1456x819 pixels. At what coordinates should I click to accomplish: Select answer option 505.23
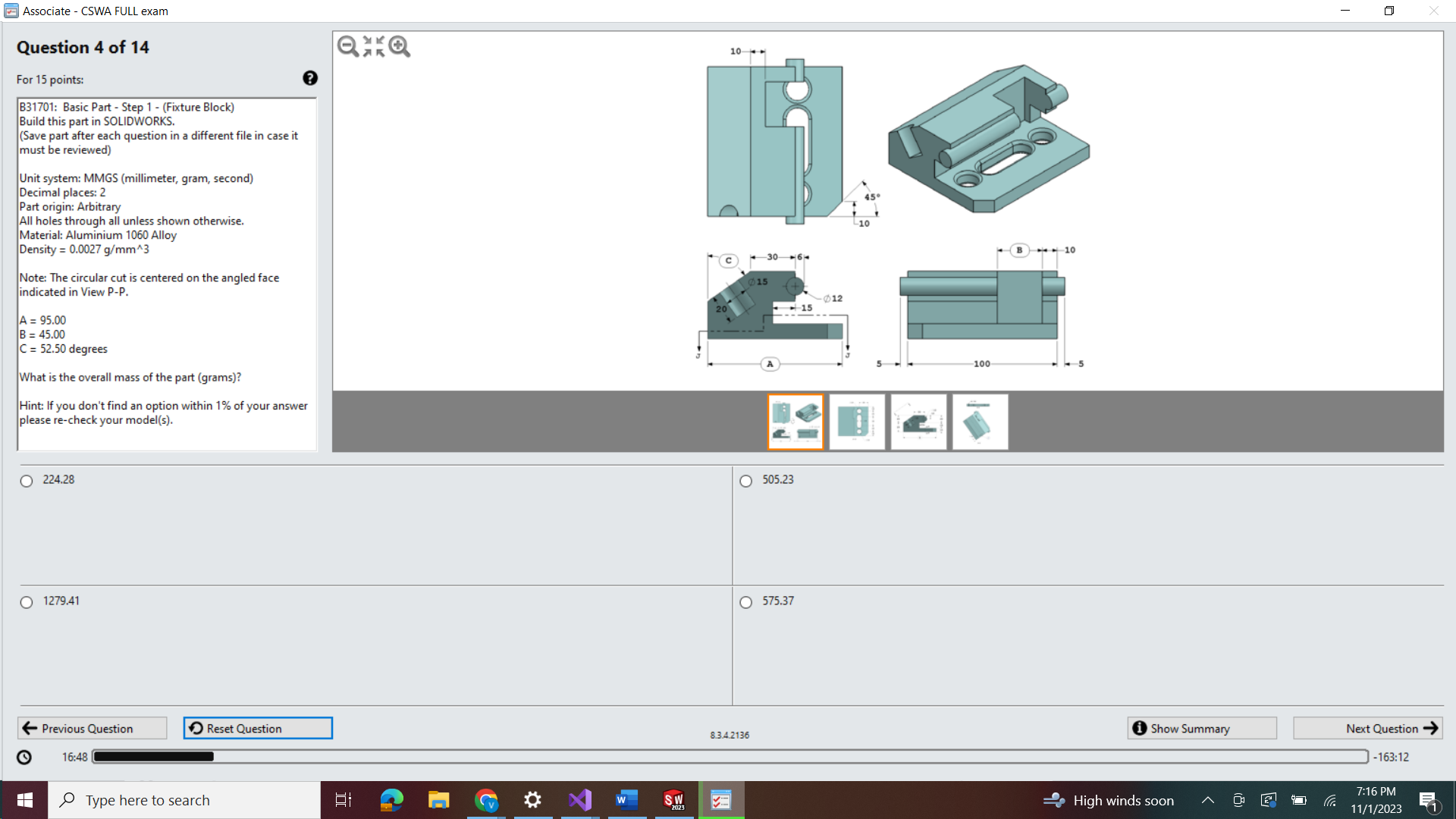(x=746, y=481)
